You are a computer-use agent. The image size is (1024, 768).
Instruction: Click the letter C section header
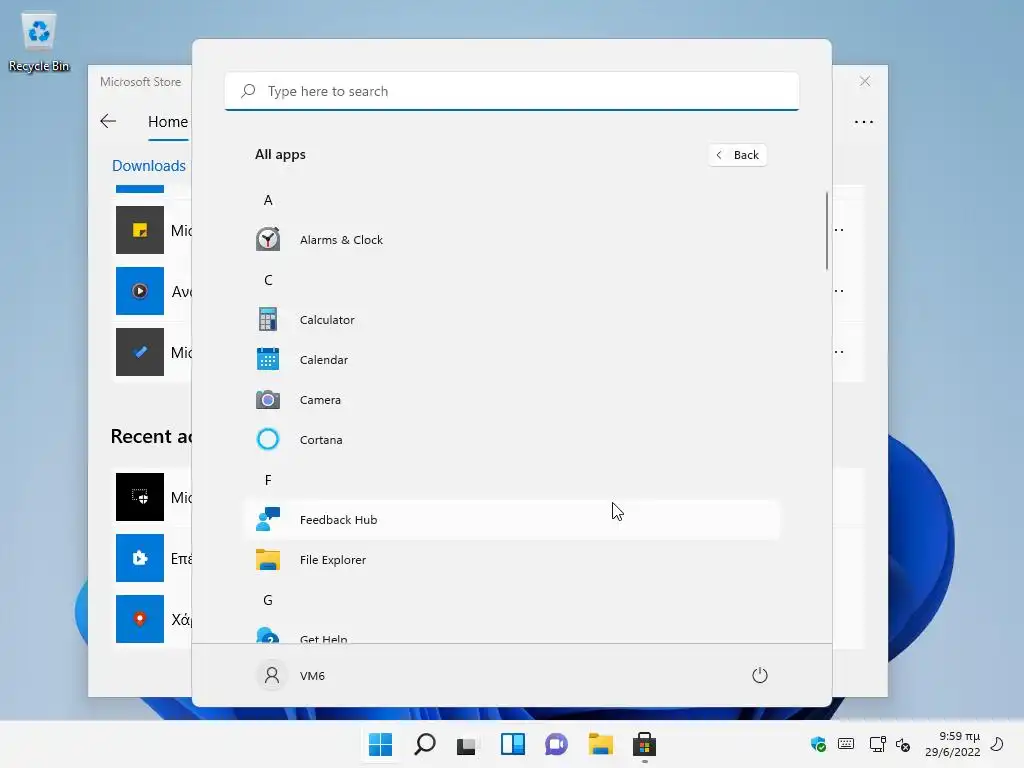[x=268, y=280]
